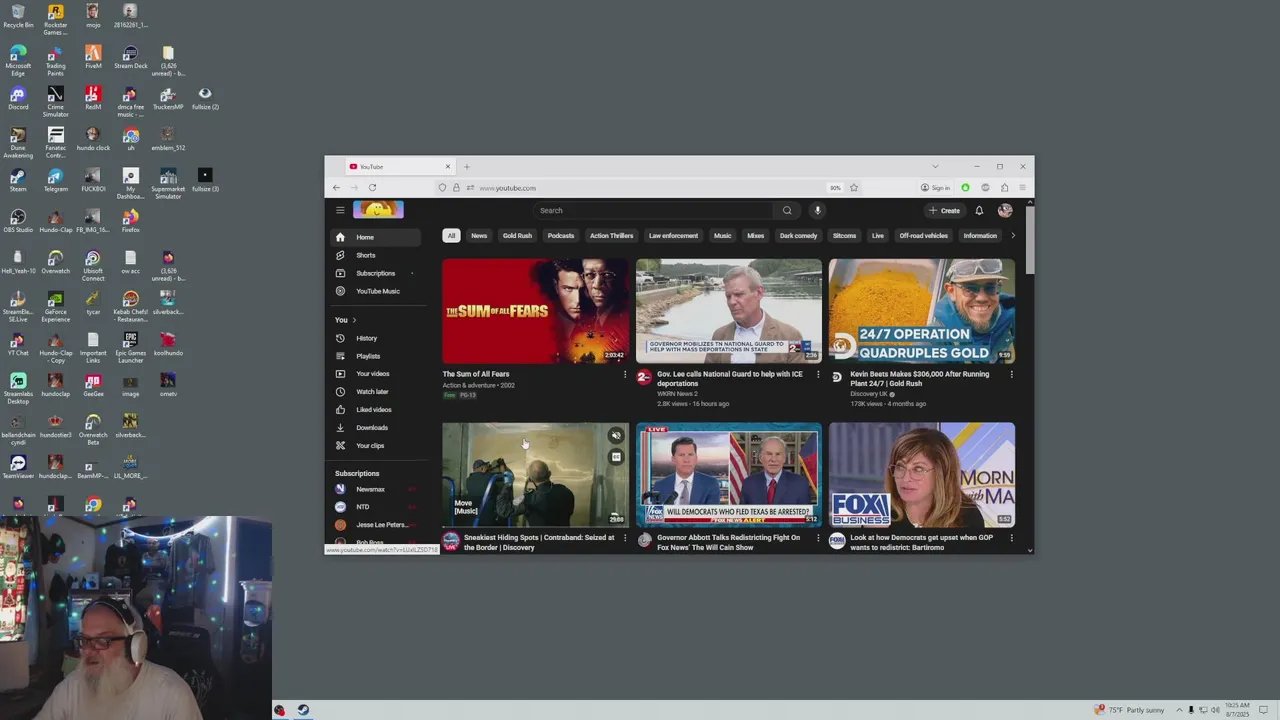
Task: Open options for Governor Abbott video
Action: click(x=818, y=538)
